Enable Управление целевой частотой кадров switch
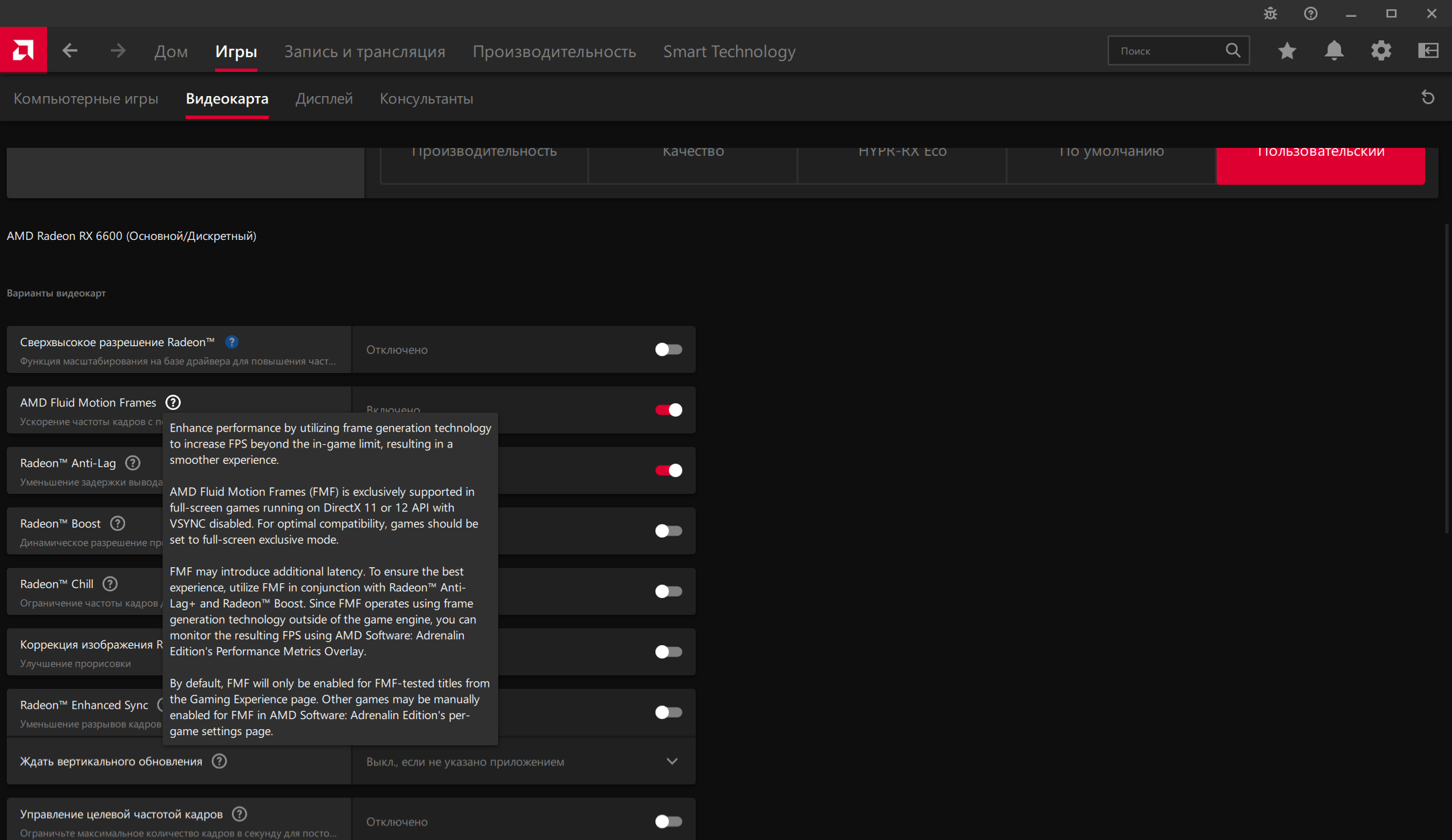This screenshot has height=840, width=1452. click(668, 821)
